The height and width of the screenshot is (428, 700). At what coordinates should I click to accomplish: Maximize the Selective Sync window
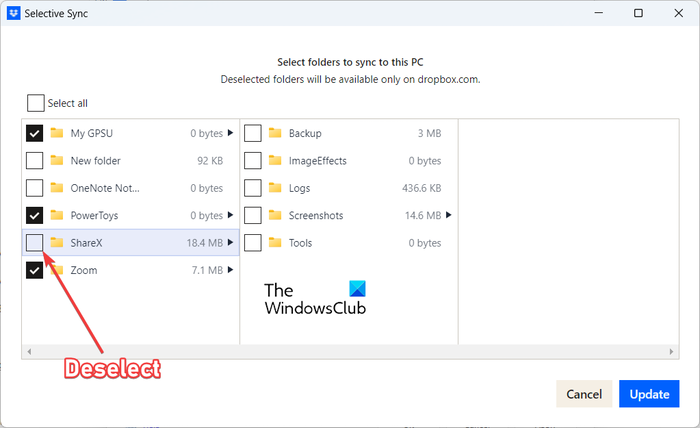point(638,13)
